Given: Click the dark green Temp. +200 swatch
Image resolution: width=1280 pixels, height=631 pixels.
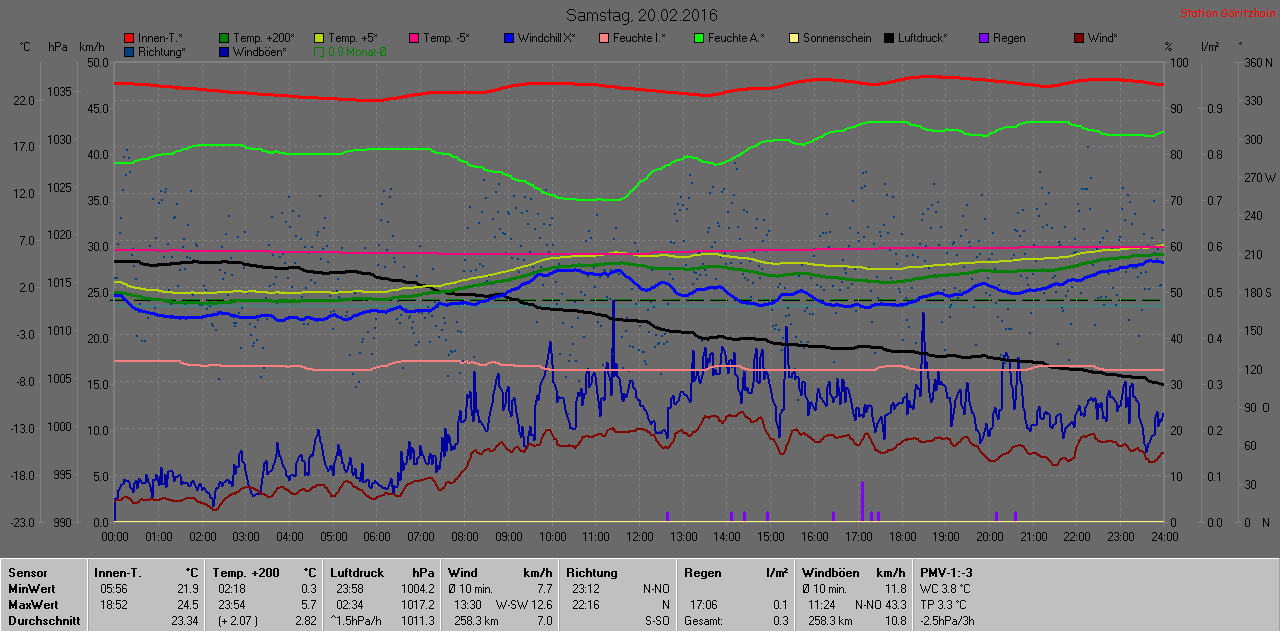Looking at the screenshot, I should [224, 38].
